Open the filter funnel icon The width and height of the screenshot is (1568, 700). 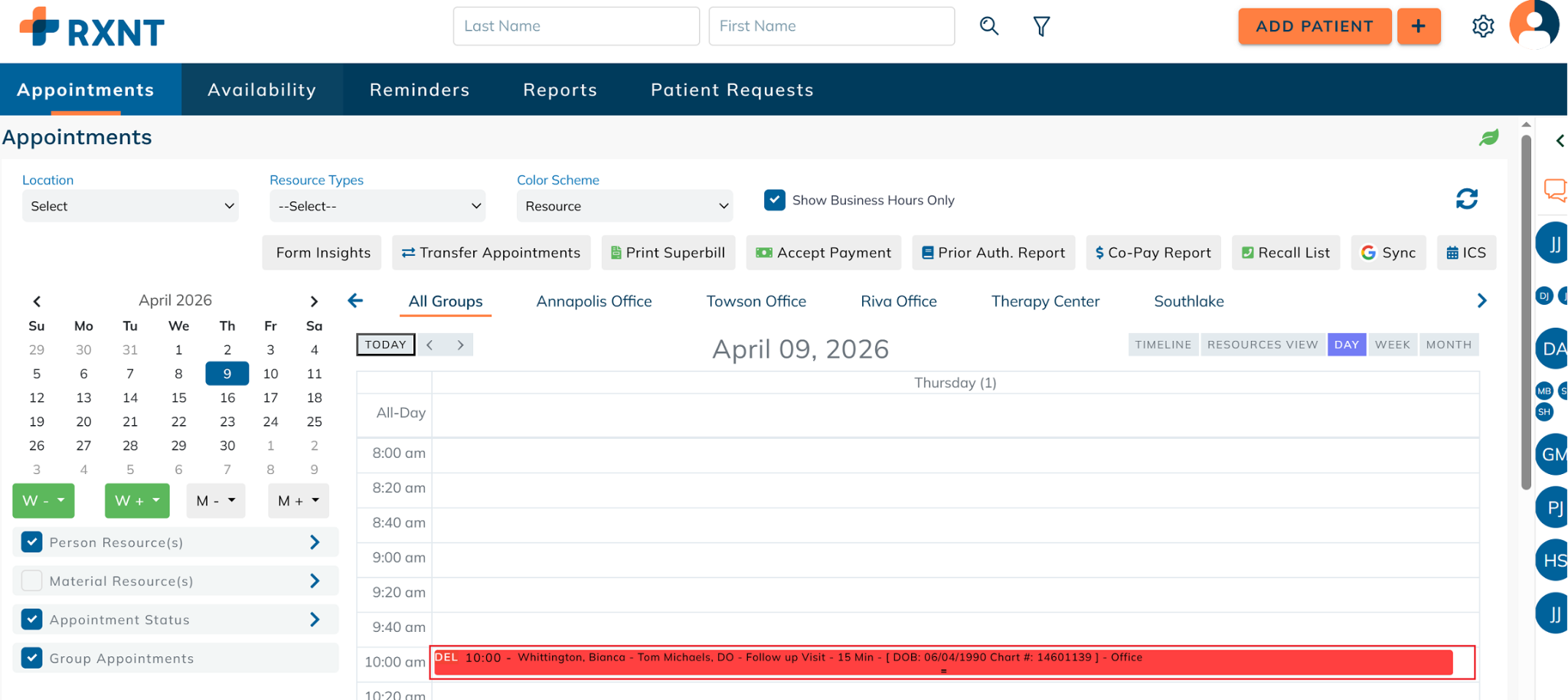point(1041,27)
